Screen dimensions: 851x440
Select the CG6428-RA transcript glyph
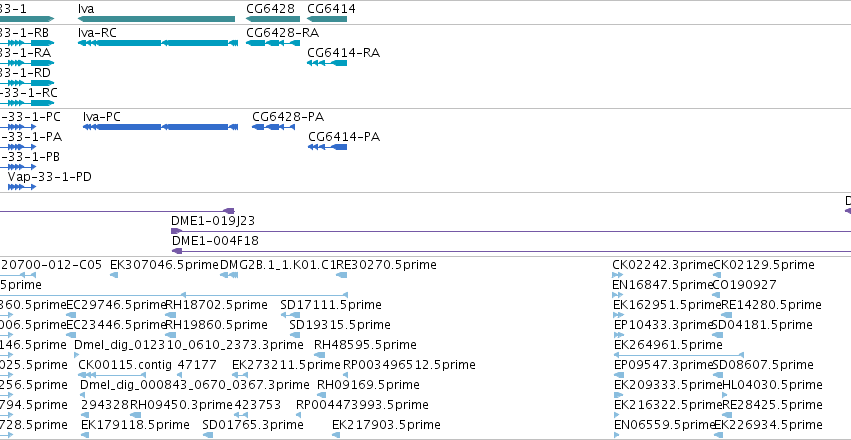[270, 43]
